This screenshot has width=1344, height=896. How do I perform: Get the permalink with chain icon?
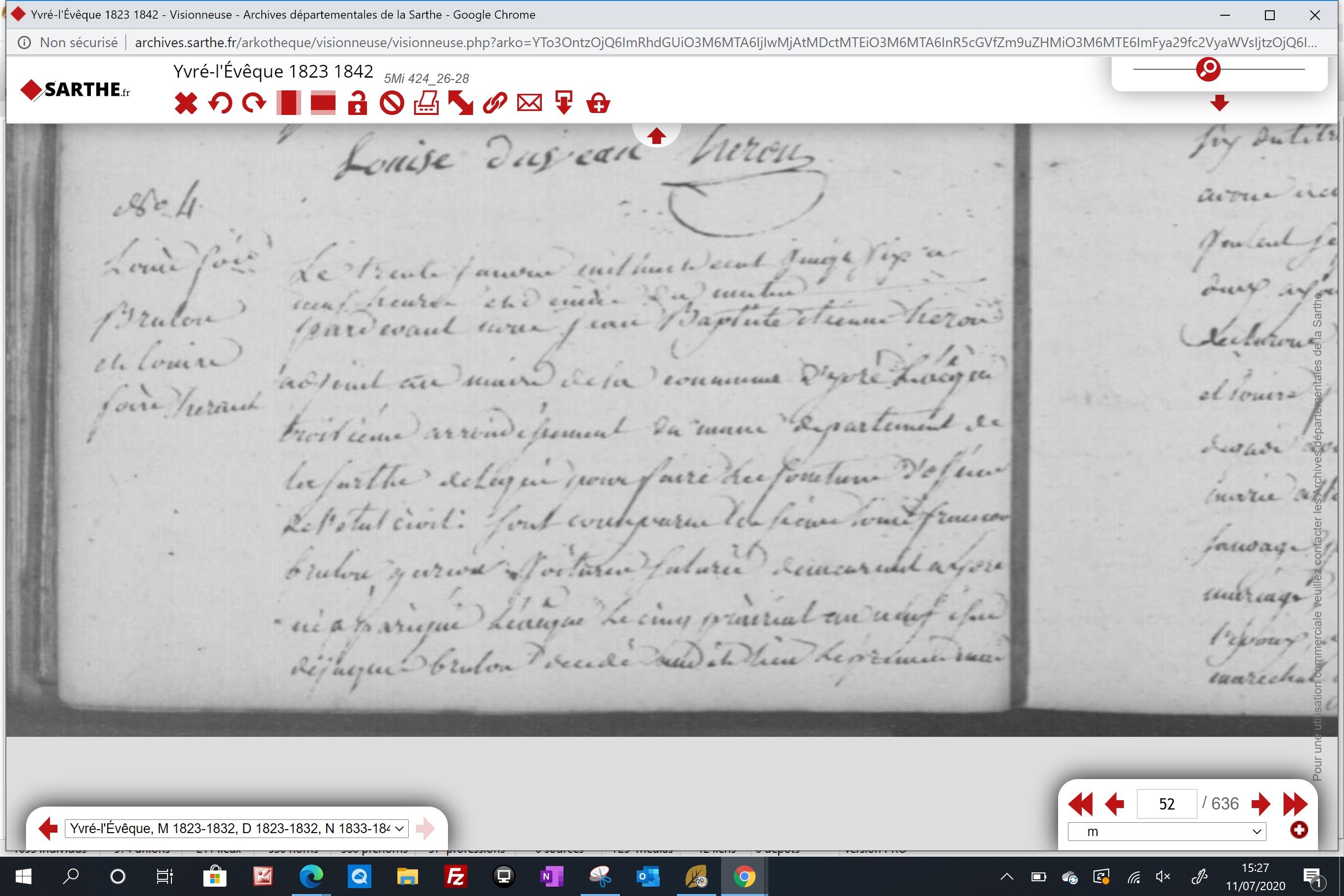point(495,104)
